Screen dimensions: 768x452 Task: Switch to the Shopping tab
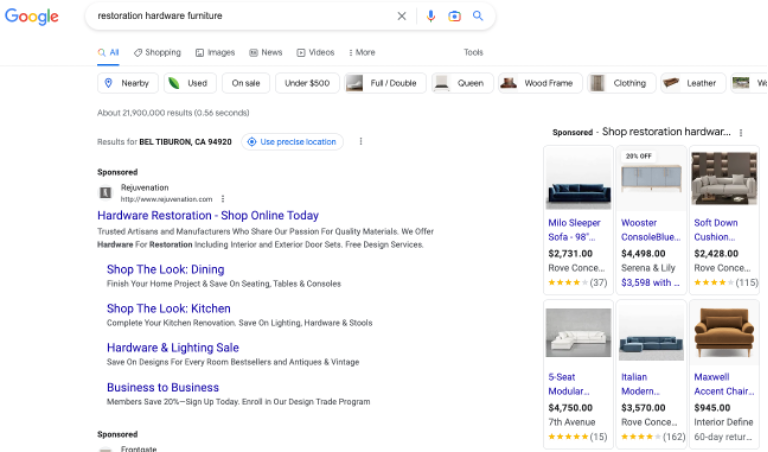157,52
